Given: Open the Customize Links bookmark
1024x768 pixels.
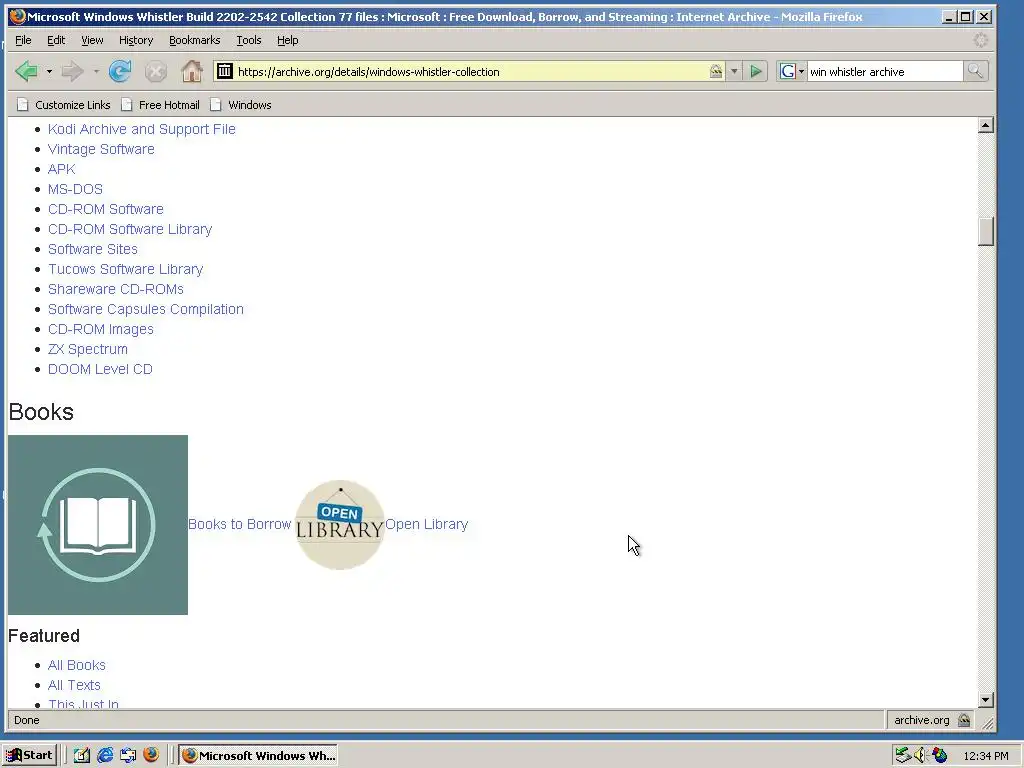Looking at the screenshot, I should pyautogui.click(x=64, y=104).
